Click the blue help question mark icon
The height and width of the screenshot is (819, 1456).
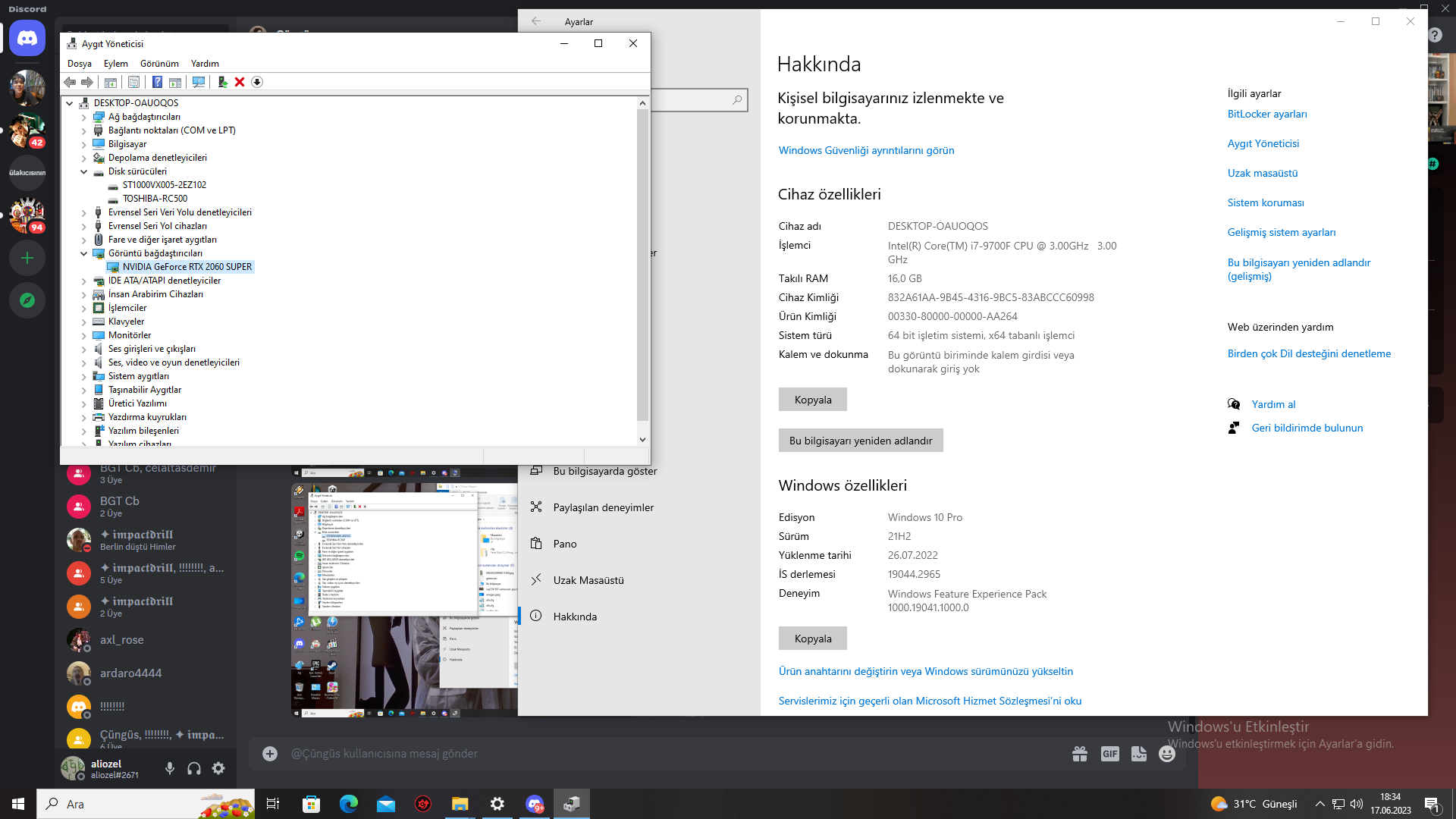(157, 82)
